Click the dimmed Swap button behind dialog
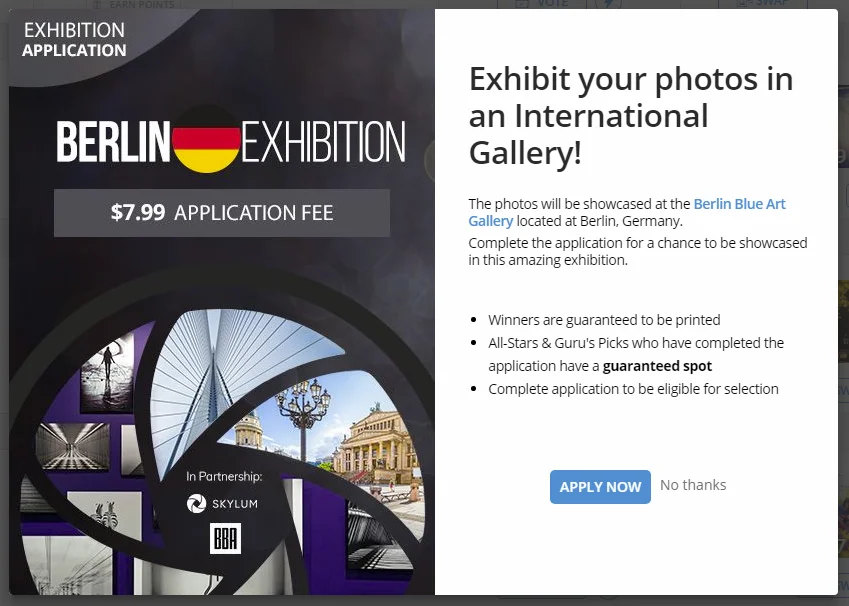 (762, 4)
